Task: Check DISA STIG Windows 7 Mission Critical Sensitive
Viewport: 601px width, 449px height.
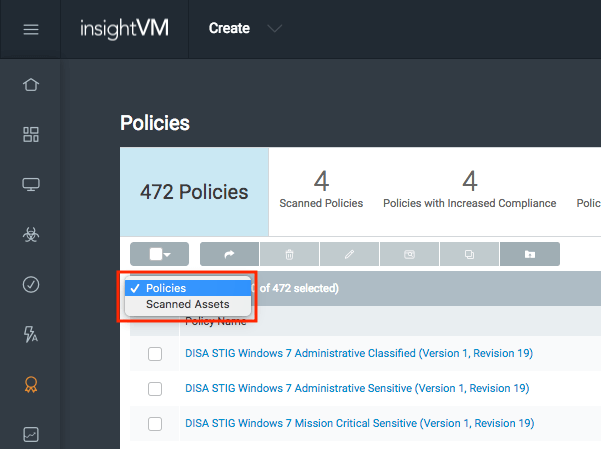Action: click(x=155, y=423)
